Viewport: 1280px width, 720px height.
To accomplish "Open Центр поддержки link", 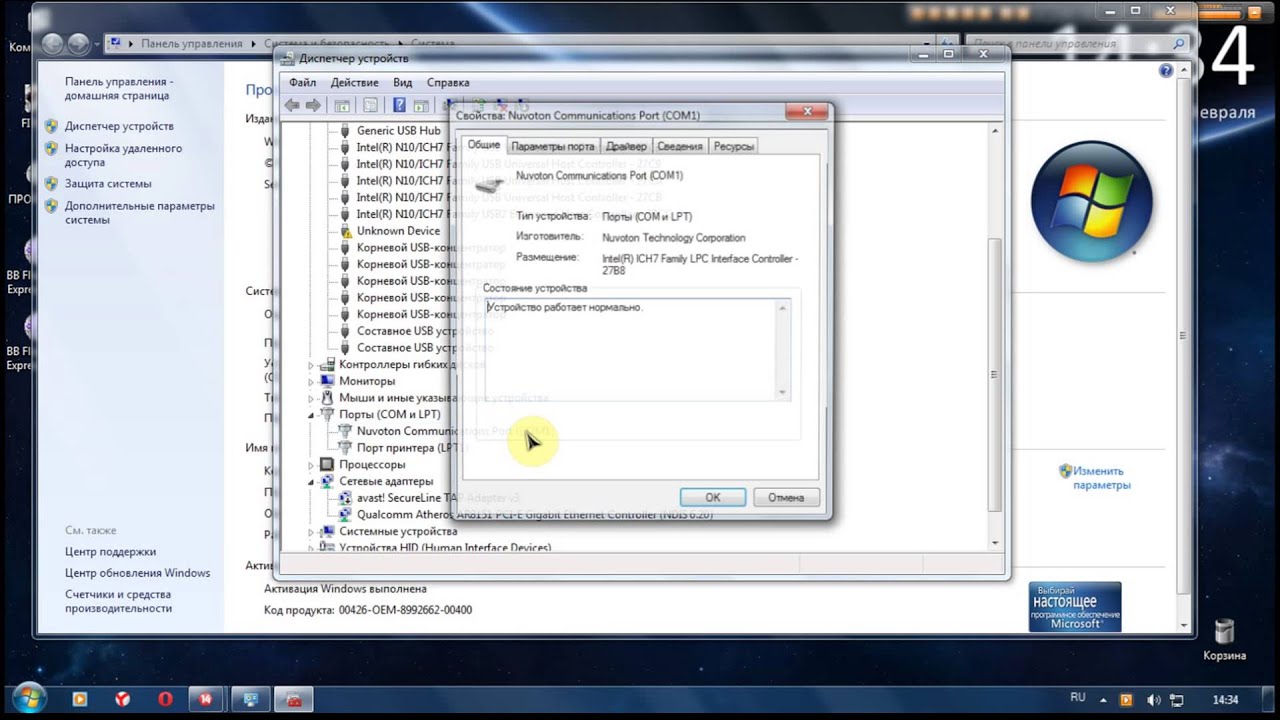I will click(110, 551).
